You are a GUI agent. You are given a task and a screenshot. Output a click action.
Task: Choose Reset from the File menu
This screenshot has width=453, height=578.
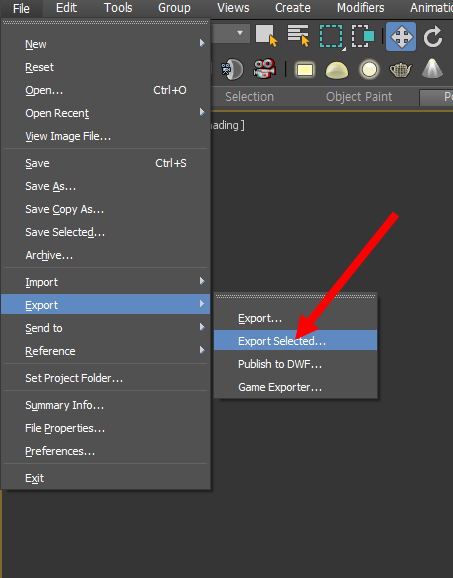coord(106,67)
